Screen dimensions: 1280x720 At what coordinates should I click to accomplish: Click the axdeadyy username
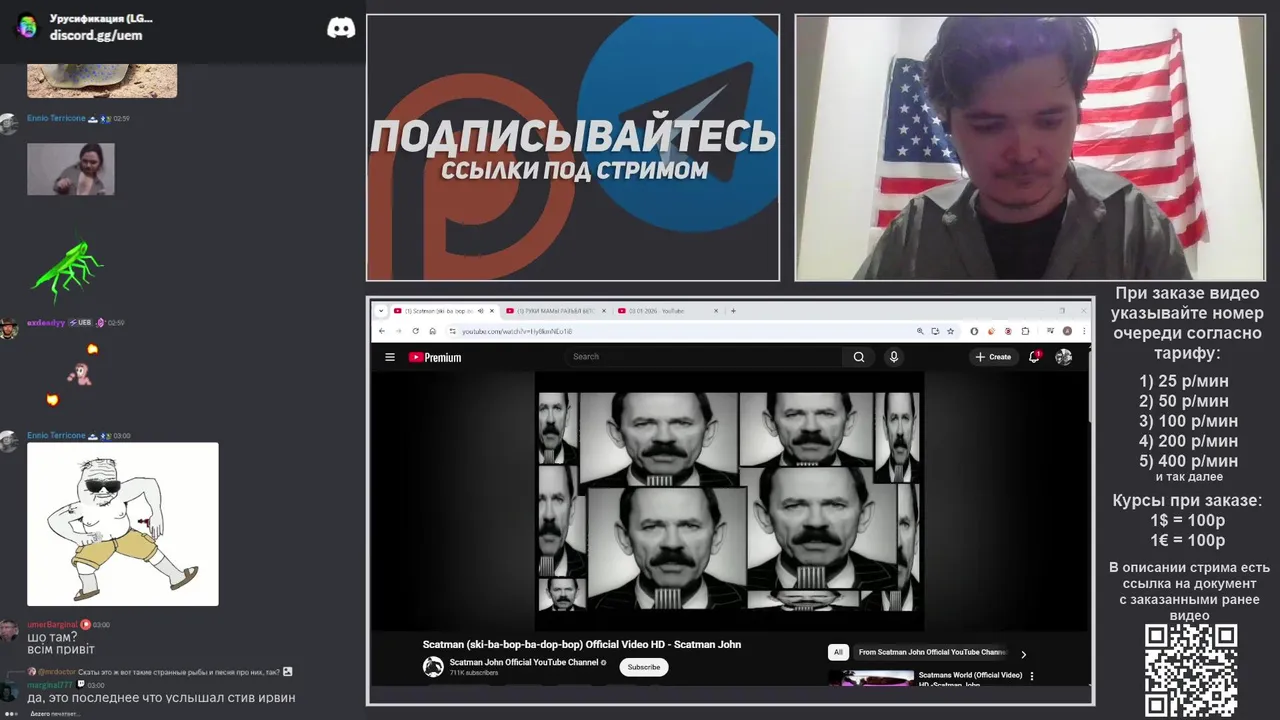[46, 323]
